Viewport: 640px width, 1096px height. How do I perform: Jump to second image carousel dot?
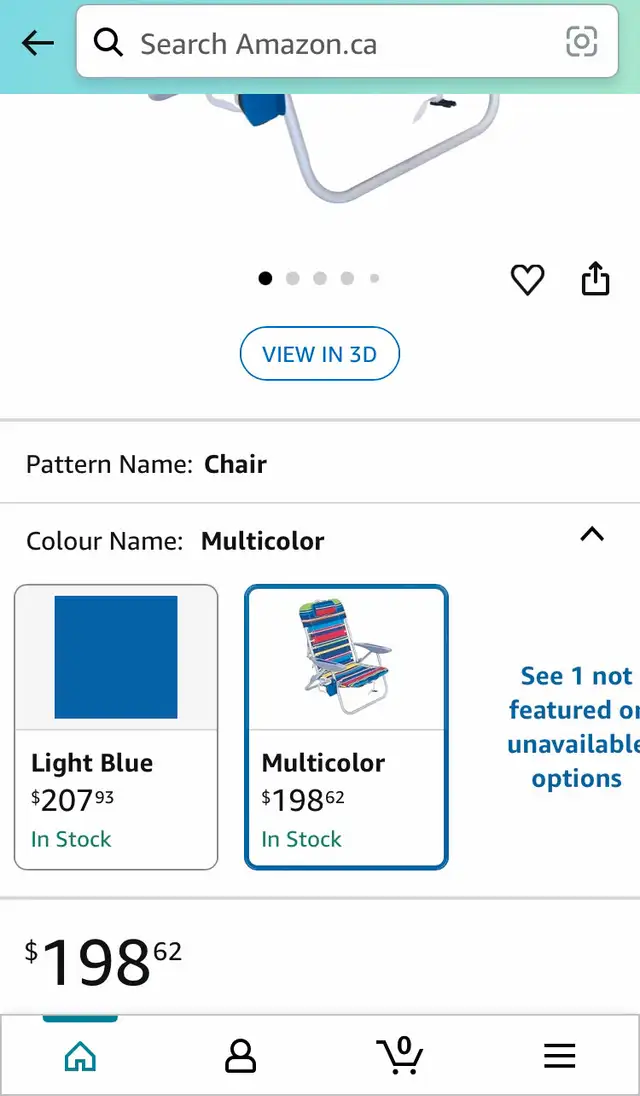point(293,279)
